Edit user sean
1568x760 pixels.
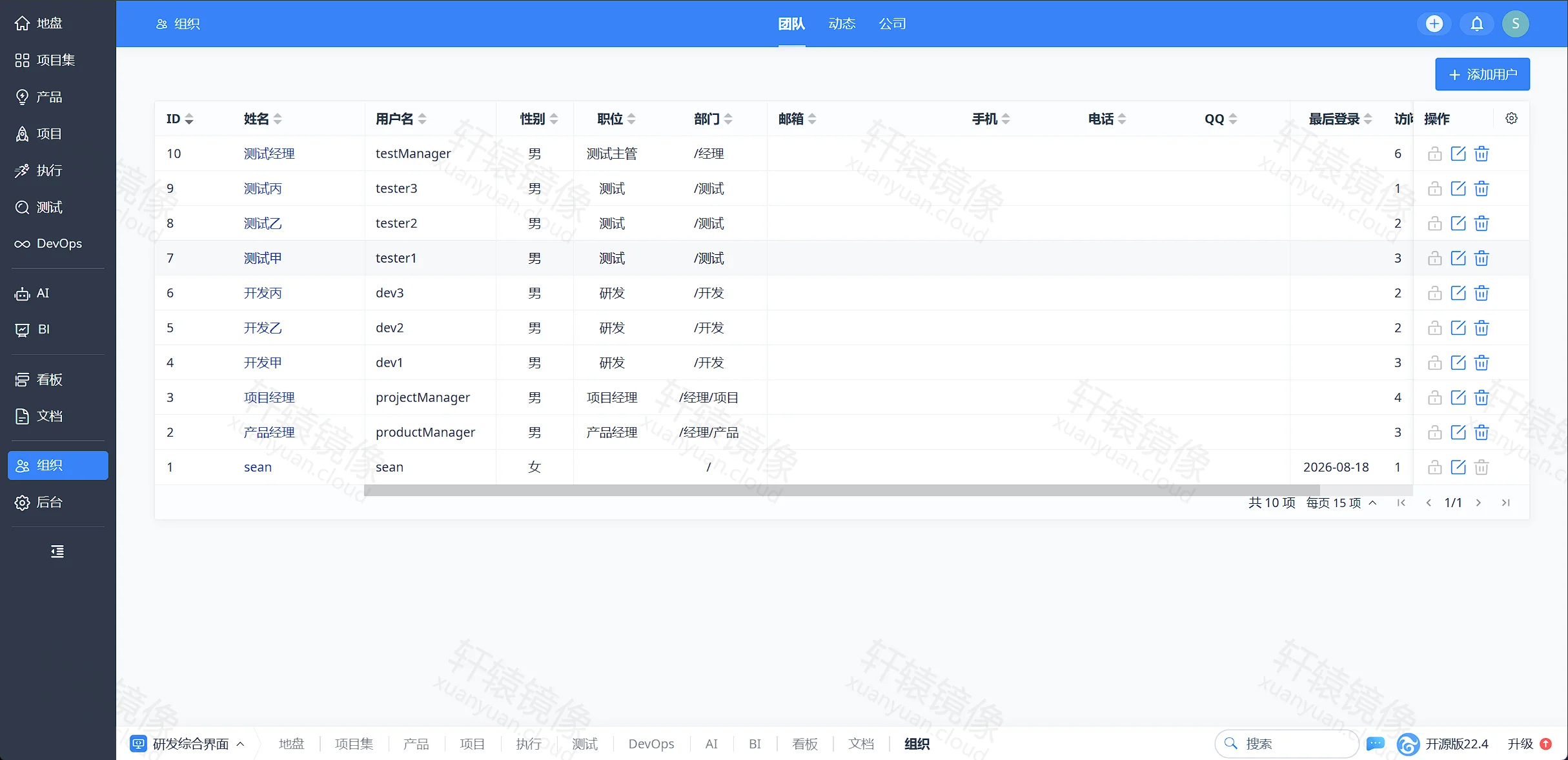tap(1458, 467)
